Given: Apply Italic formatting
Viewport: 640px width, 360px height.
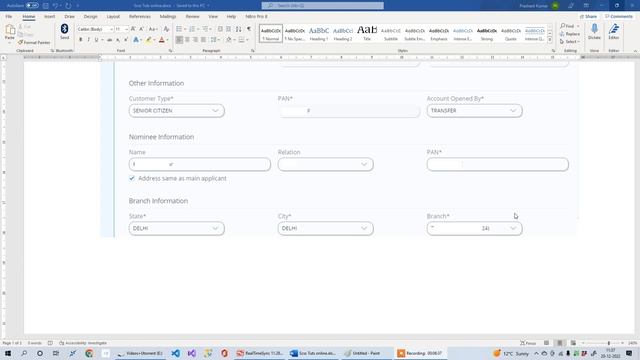Looking at the screenshot, I should [89, 40].
